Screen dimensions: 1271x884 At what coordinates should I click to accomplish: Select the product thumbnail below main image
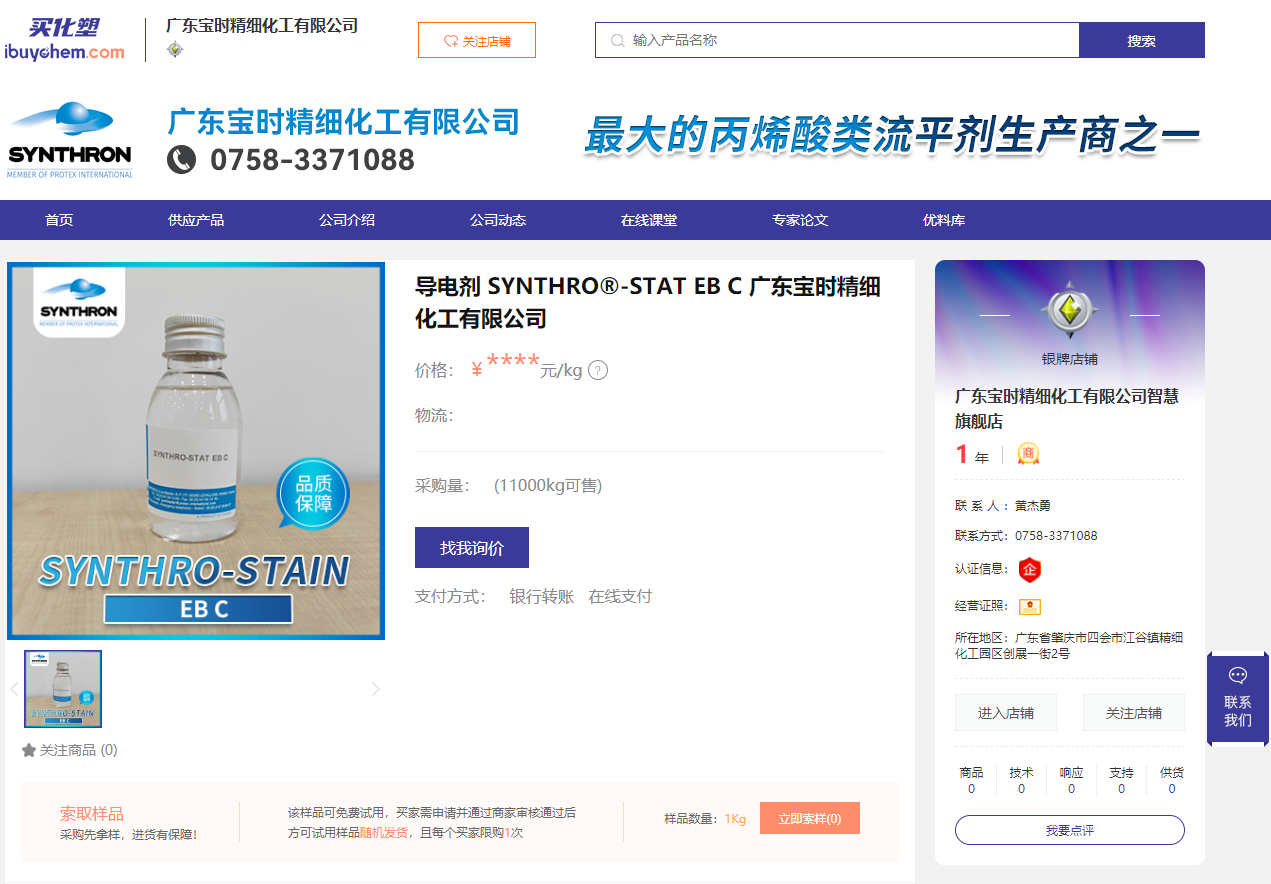pyautogui.click(x=63, y=689)
